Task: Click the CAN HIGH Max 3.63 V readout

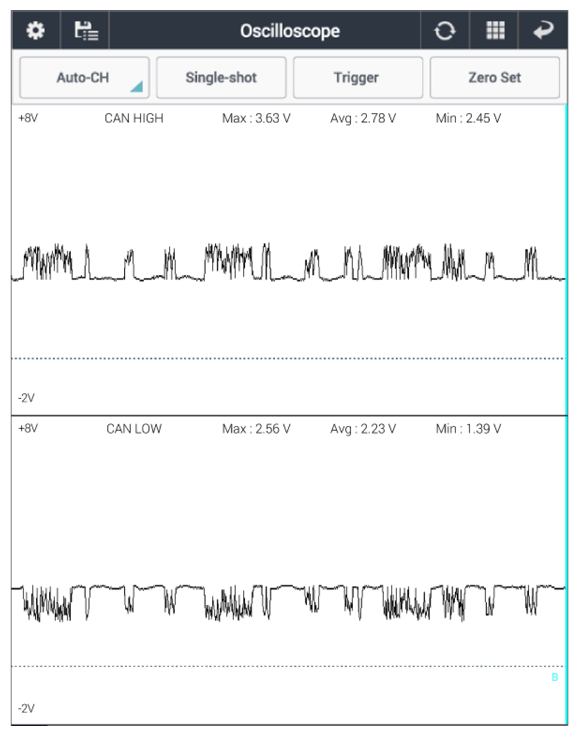Action: (x=256, y=118)
